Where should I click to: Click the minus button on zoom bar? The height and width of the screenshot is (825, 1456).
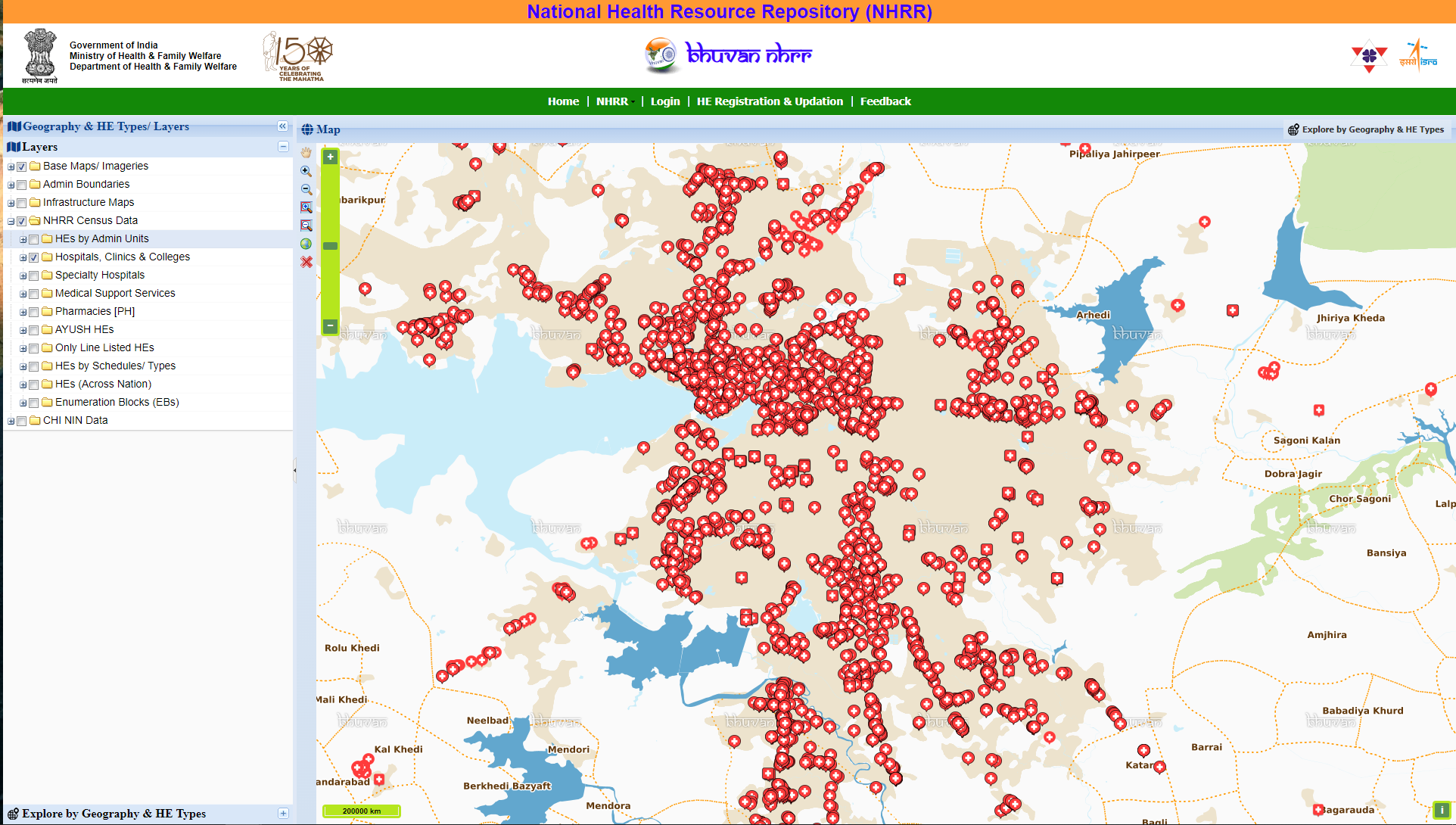tap(331, 326)
